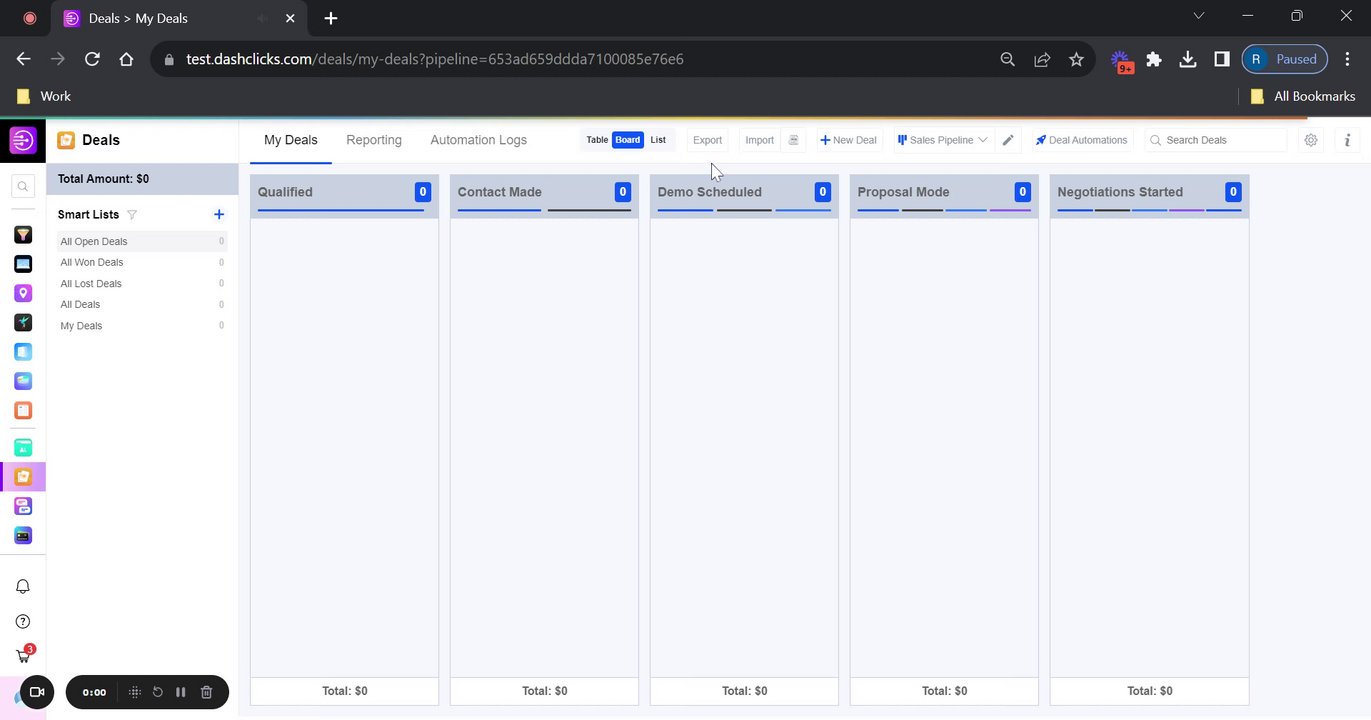
Task: Open All Bookmarks folder
Action: 1303,96
